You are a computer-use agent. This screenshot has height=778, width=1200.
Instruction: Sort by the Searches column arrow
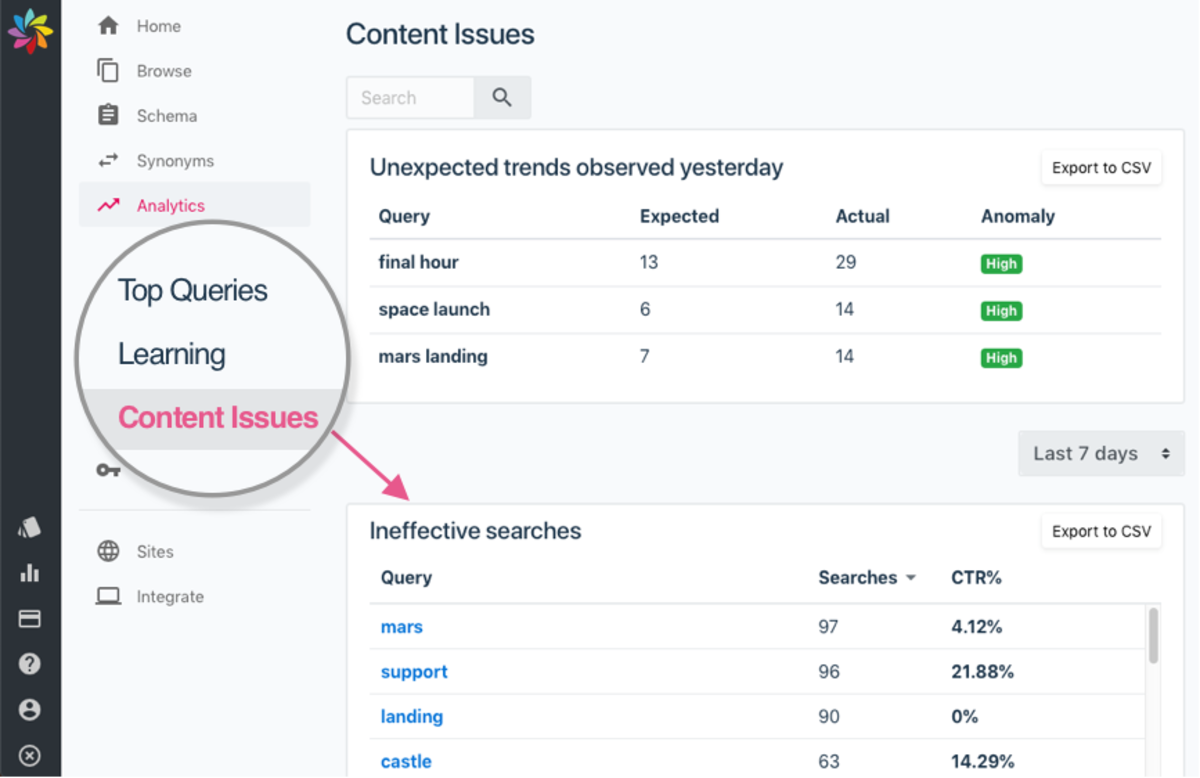(910, 578)
